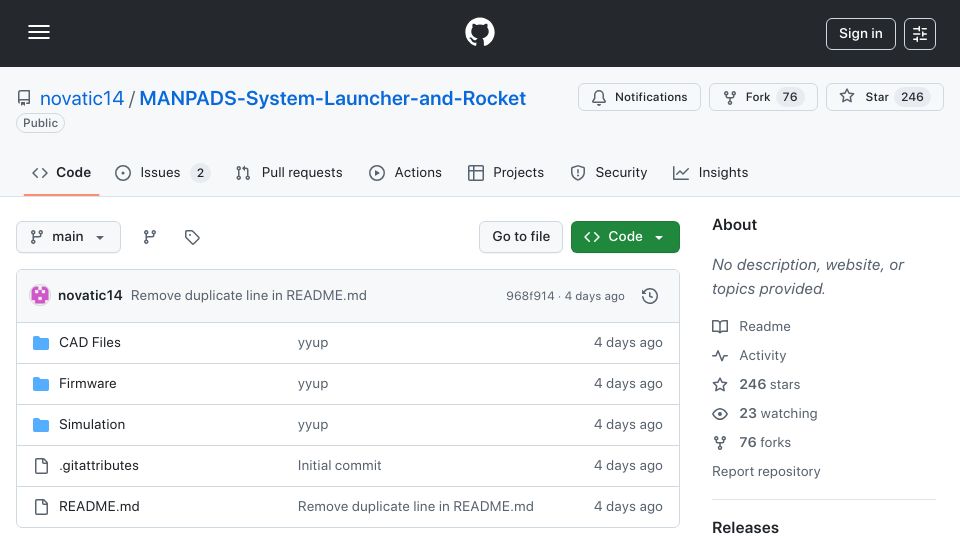Open yyup commit for CAD Files
Image resolution: width=960 pixels, height=540 pixels.
tap(313, 343)
